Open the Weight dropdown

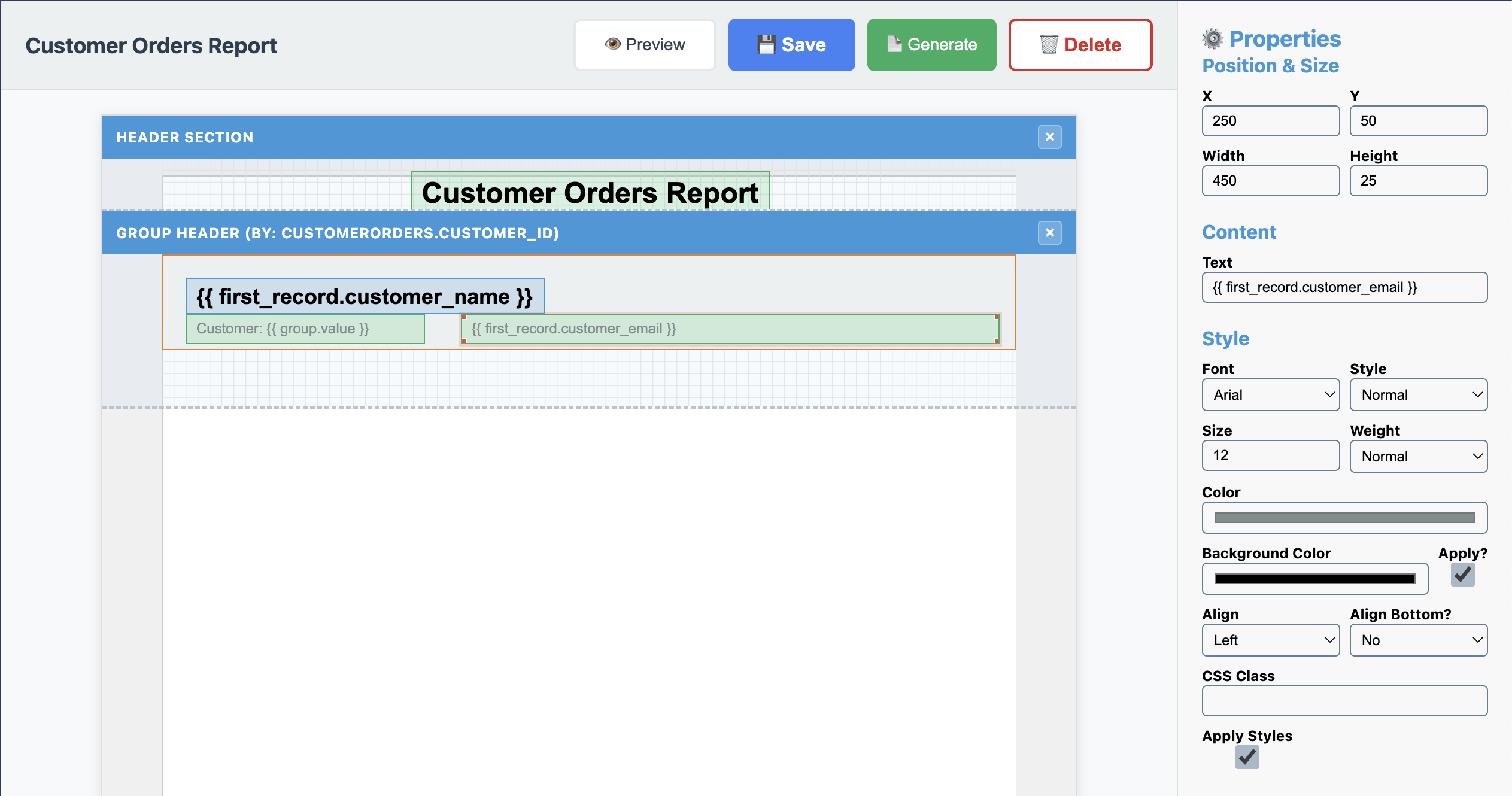click(1418, 456)
